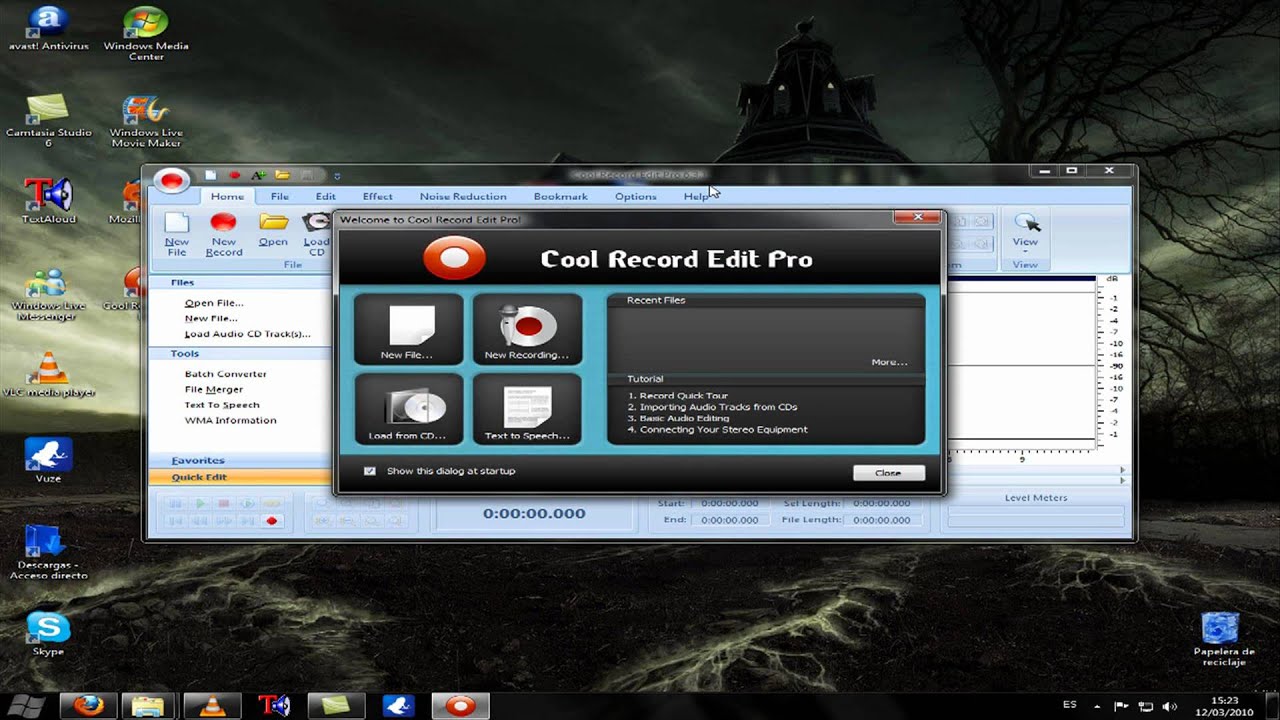The width and height of the screenshot is (1280, 720).
Task: Expand the Quick Edit panel section
Action: pos(240,477)
